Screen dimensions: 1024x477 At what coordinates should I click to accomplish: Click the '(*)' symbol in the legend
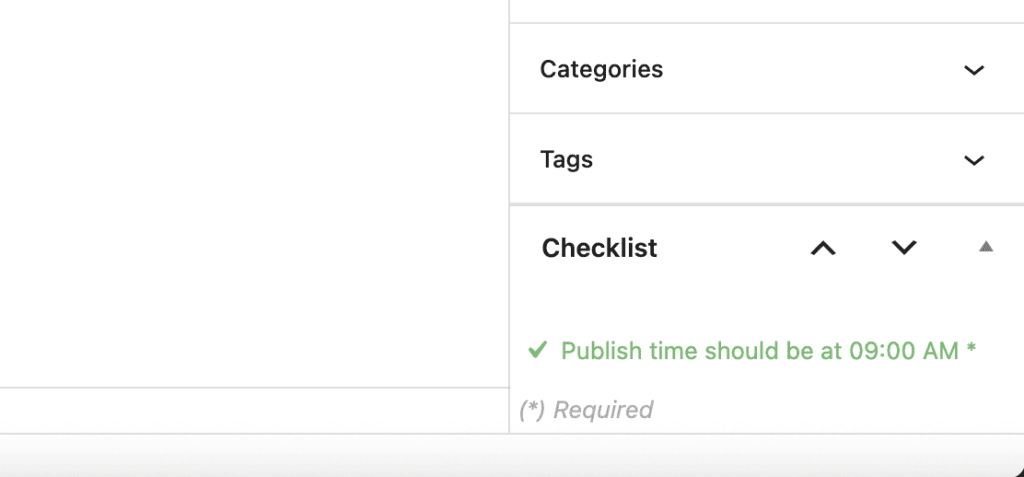532,410
